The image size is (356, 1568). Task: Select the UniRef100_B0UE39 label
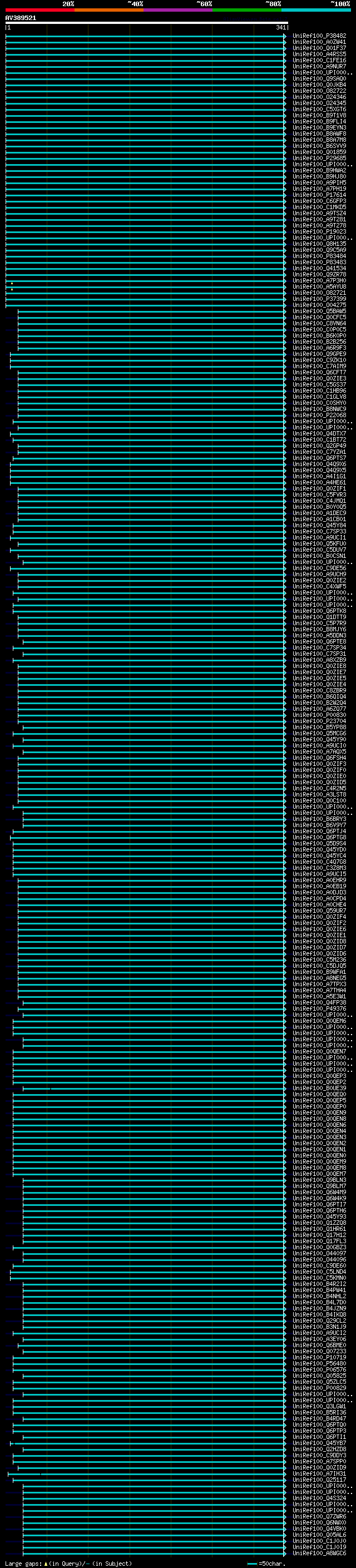(x=319, y=1088)
